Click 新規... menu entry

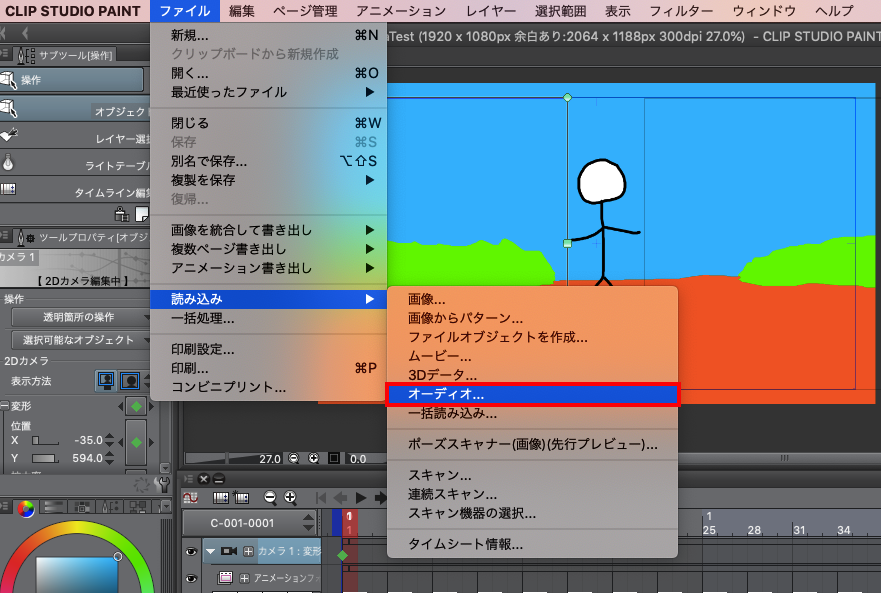(269, 35)
